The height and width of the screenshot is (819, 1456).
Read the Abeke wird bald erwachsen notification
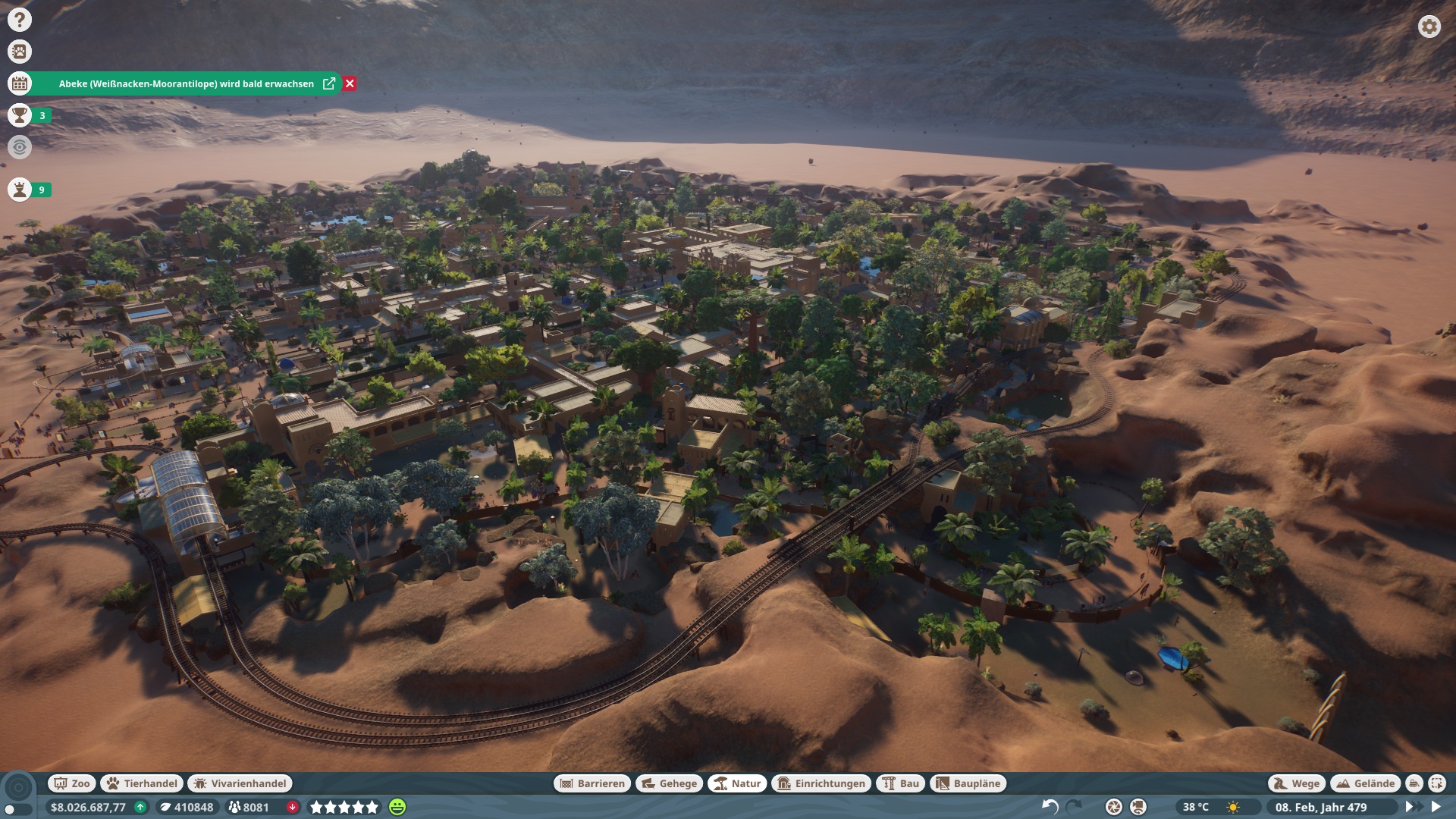pos(187,83)
